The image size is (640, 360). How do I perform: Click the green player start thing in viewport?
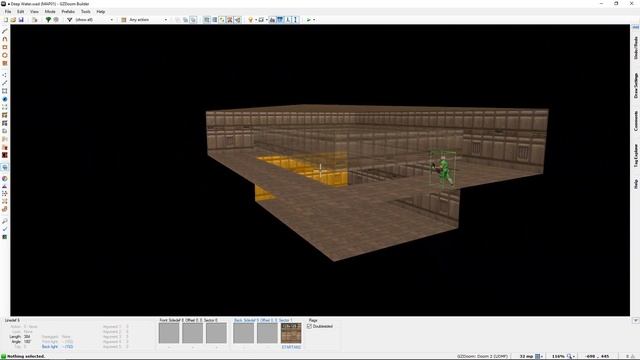point(444,170)
